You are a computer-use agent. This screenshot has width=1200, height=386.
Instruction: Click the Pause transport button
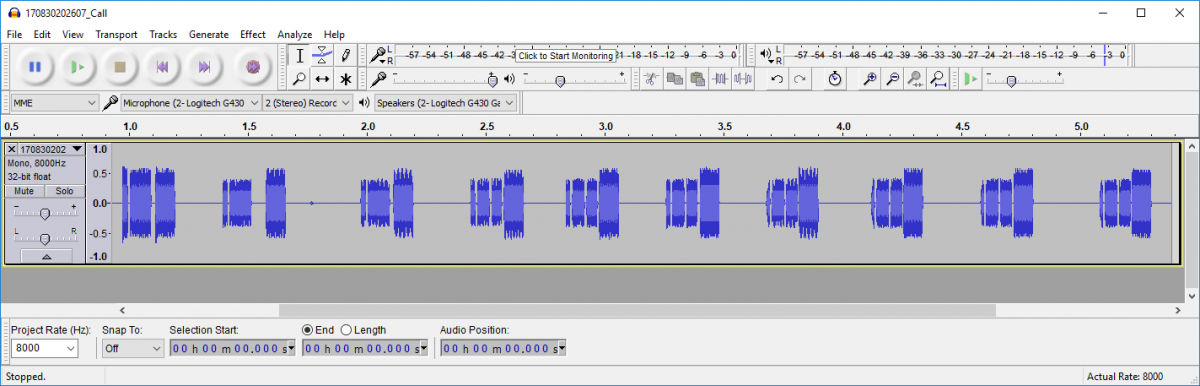pos(35,67)
